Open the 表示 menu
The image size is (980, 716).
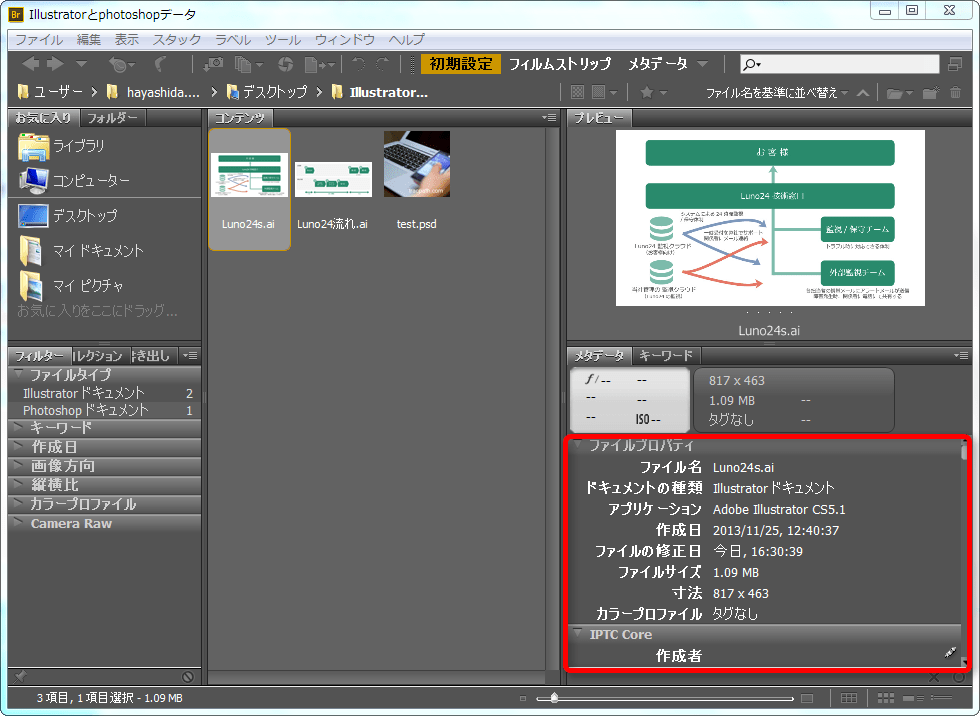[127, 39]
